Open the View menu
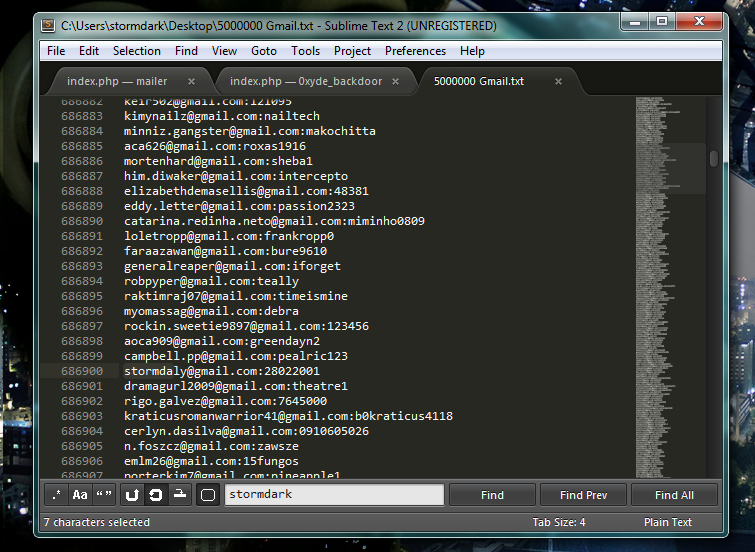The height and width of the screenshot is (552, 755). click(x=224, y=51)
